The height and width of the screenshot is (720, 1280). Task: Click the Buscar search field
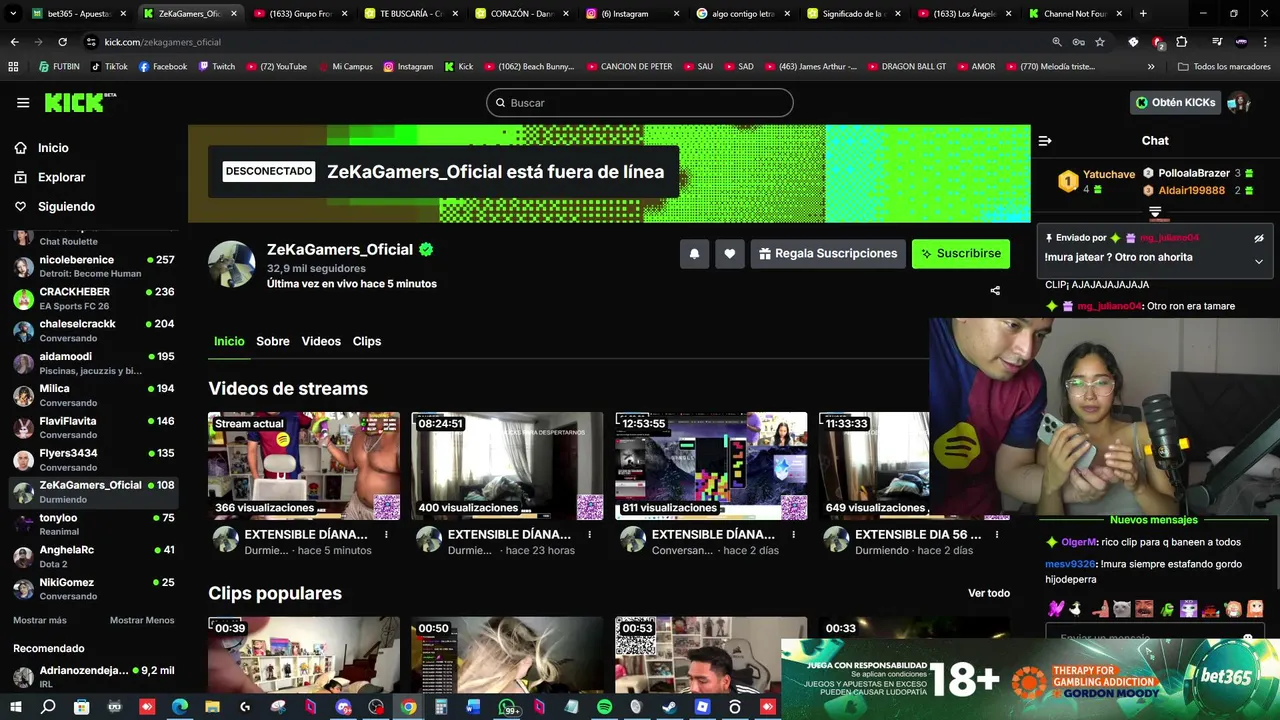tap(640, 103)
